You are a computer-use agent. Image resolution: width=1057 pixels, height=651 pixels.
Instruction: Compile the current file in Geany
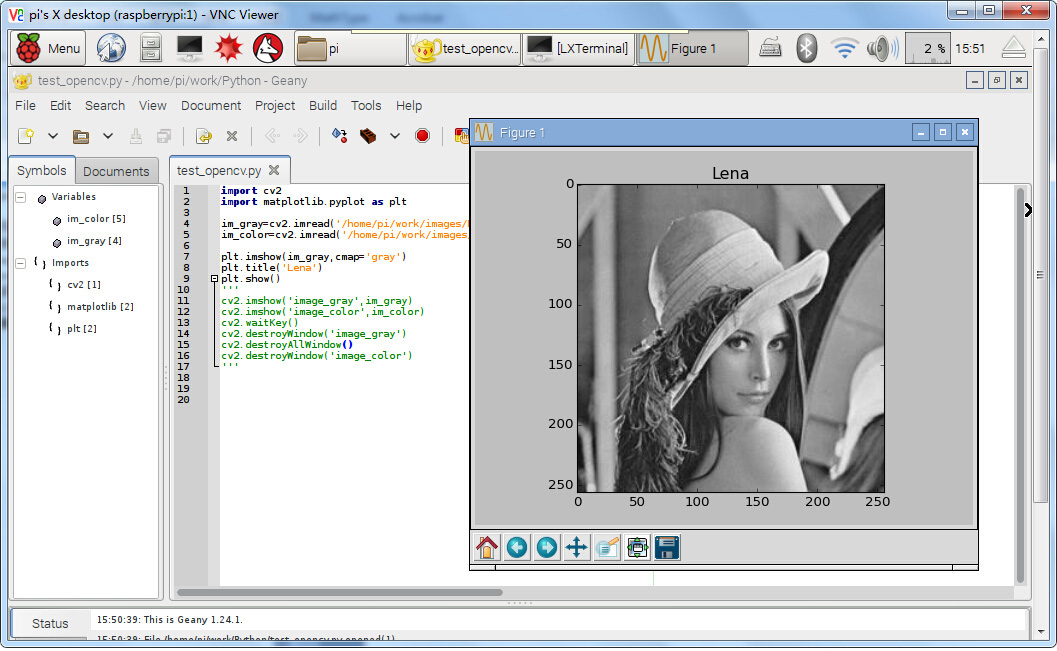tap(339, 136)
